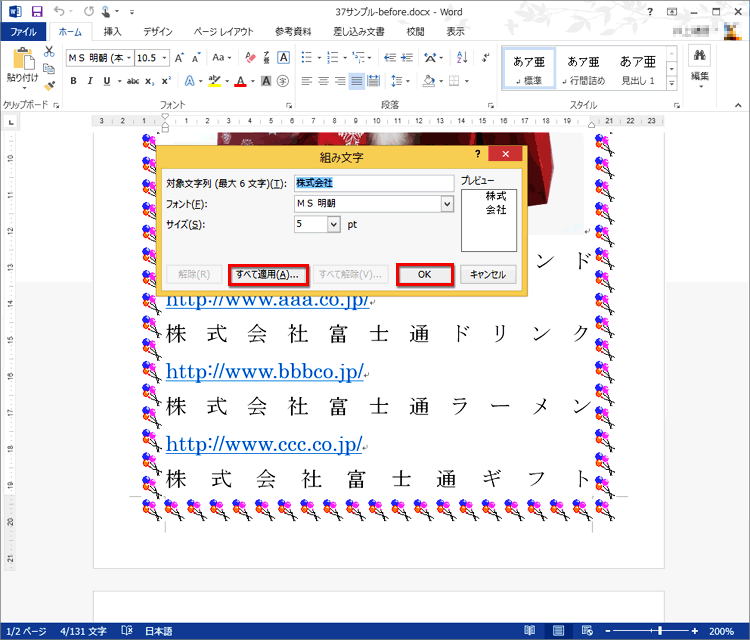Select the Format Painter brush

tap(49, 86)
